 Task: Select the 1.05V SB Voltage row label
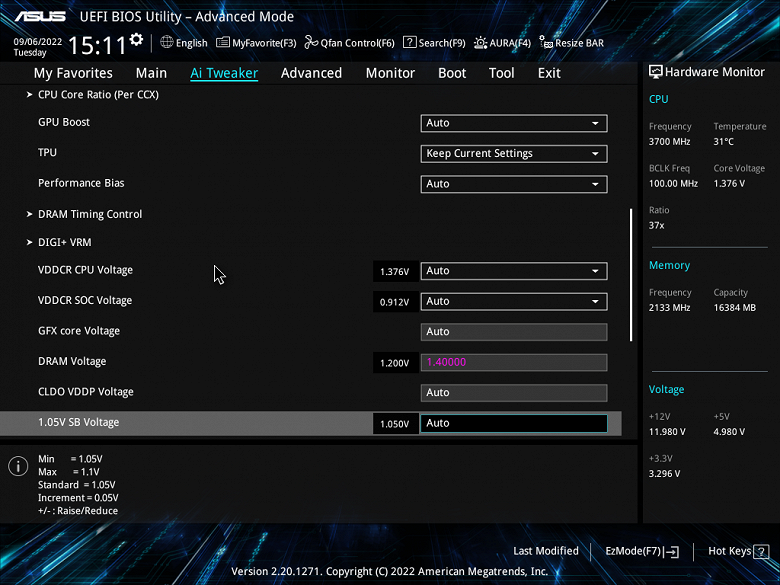79,422
